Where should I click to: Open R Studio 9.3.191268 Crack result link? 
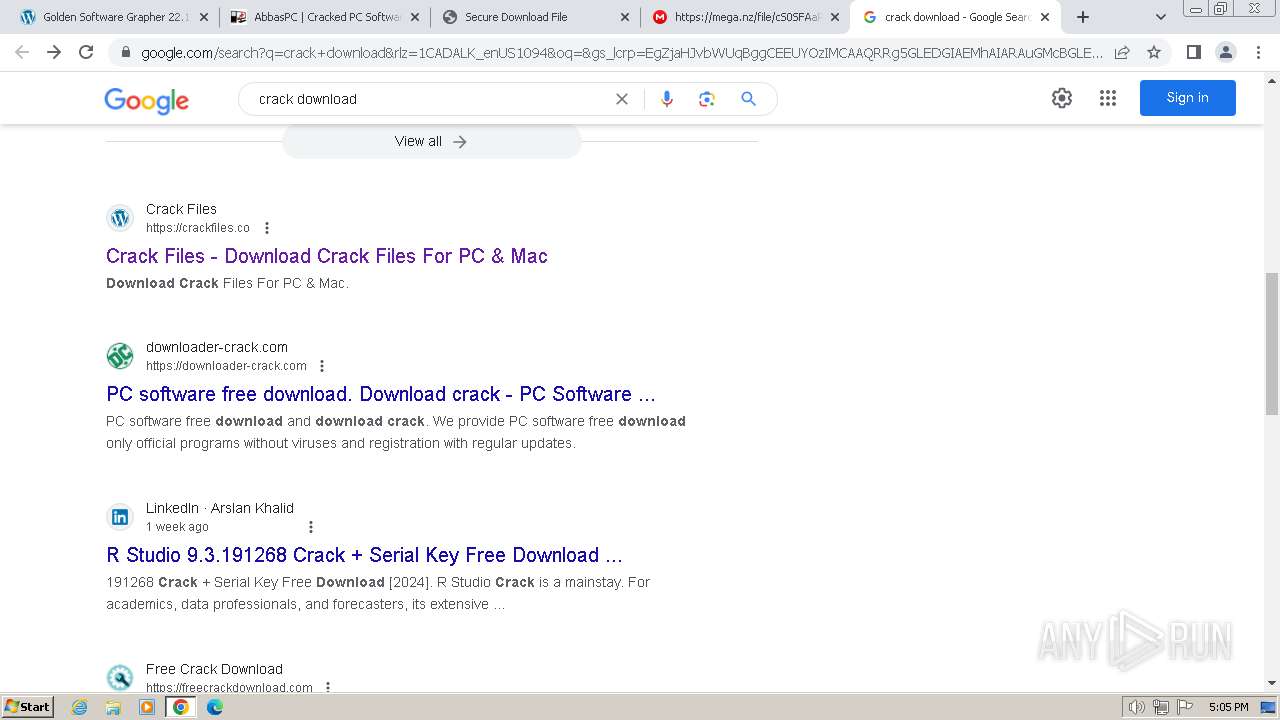pyautogui.click(x=364, y=555)
